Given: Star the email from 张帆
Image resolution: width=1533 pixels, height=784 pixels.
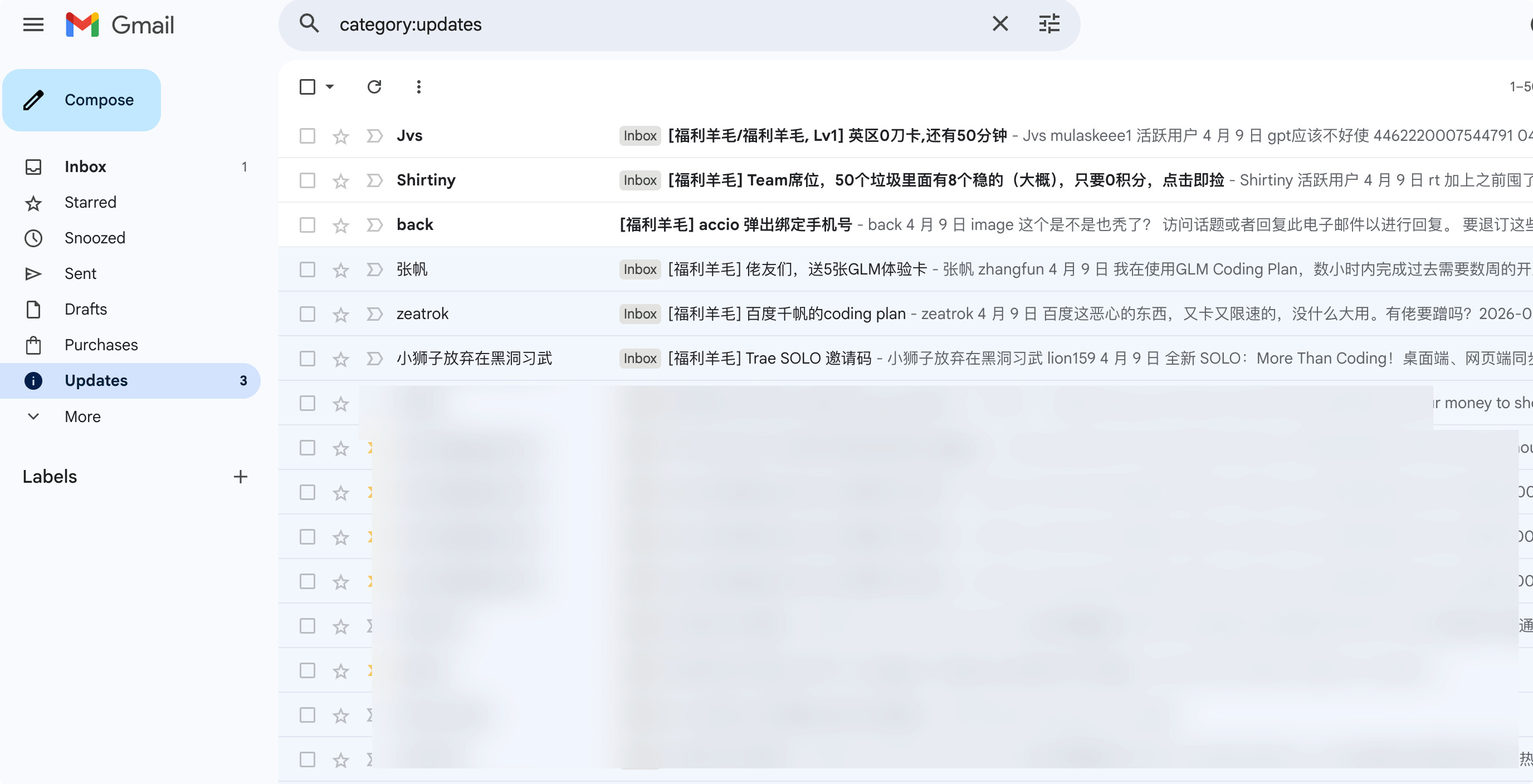Looking at the screenshot, I should tap(340, 269).
